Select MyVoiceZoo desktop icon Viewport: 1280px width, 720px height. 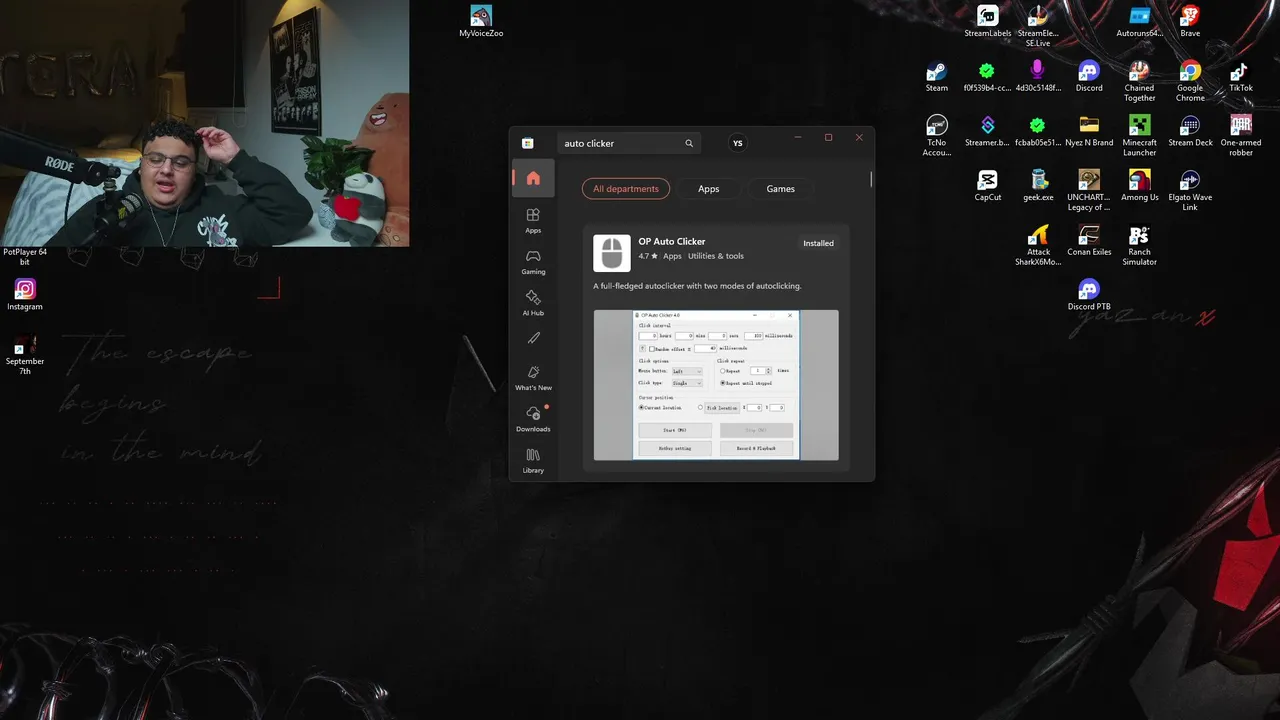pyautogui.click(x=481, y=22)
